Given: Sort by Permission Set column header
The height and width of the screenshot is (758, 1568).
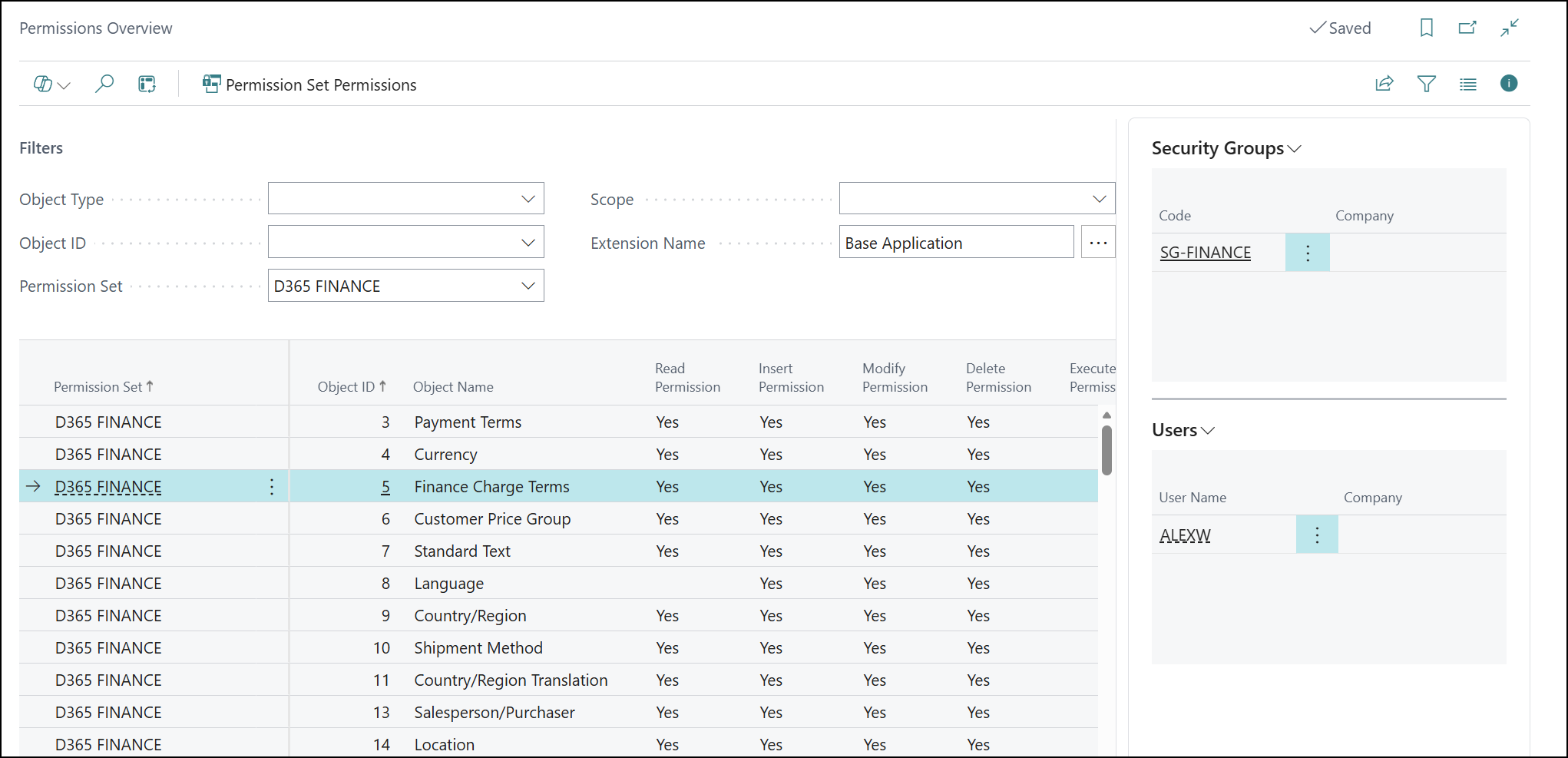Looking at the screenshot, I should point(104,387).
